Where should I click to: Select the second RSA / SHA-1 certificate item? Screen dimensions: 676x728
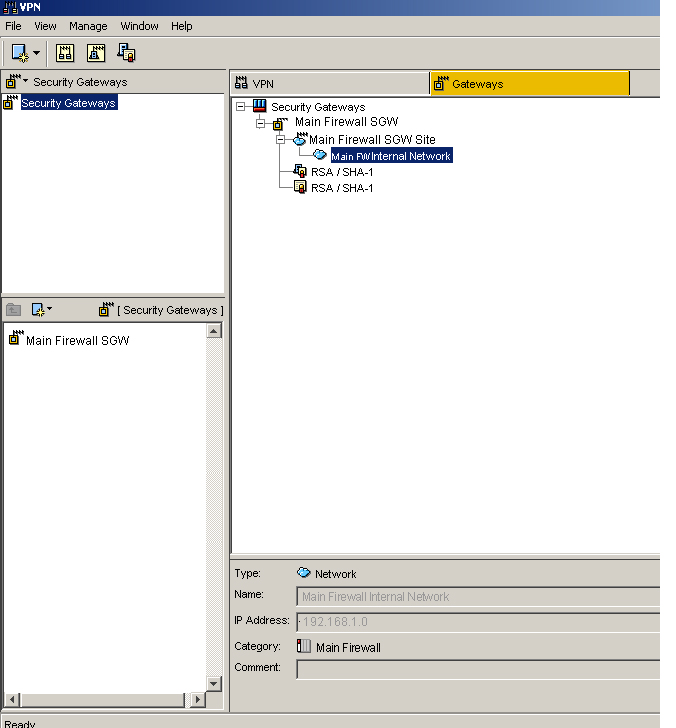(x=341, y=188)
